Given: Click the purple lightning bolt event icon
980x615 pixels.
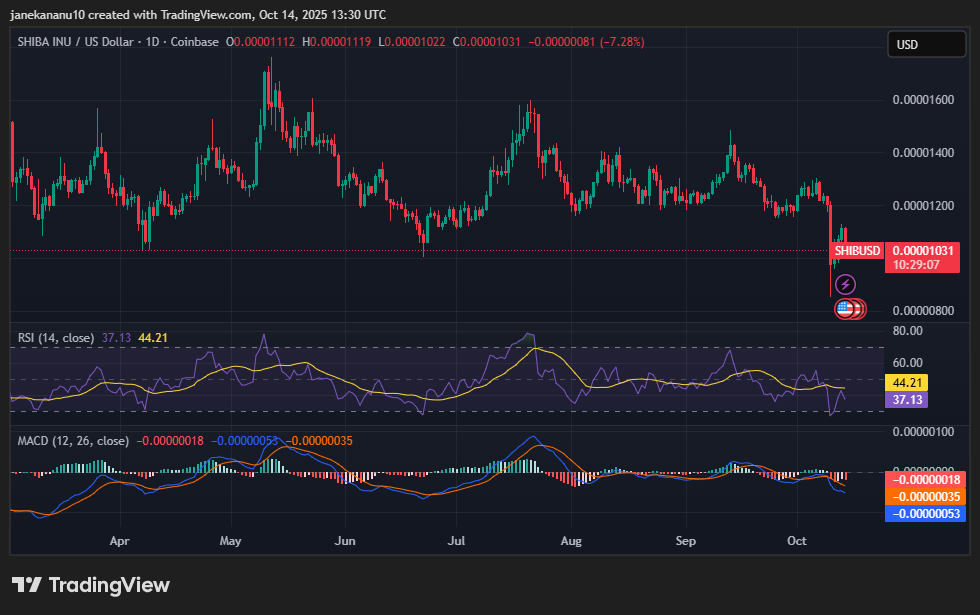Looking at the screenshot, I should click(845, 285).
